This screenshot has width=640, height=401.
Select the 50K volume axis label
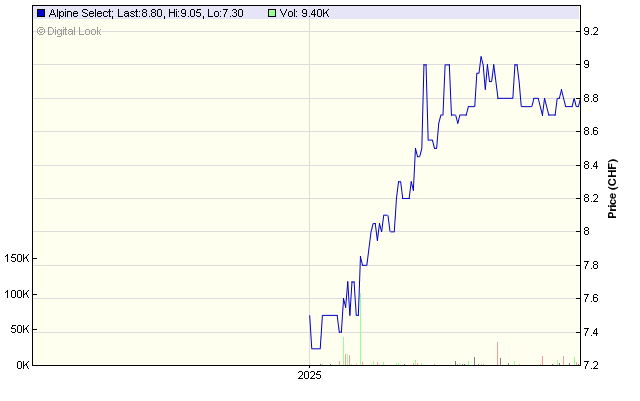(x=22, y=330)
